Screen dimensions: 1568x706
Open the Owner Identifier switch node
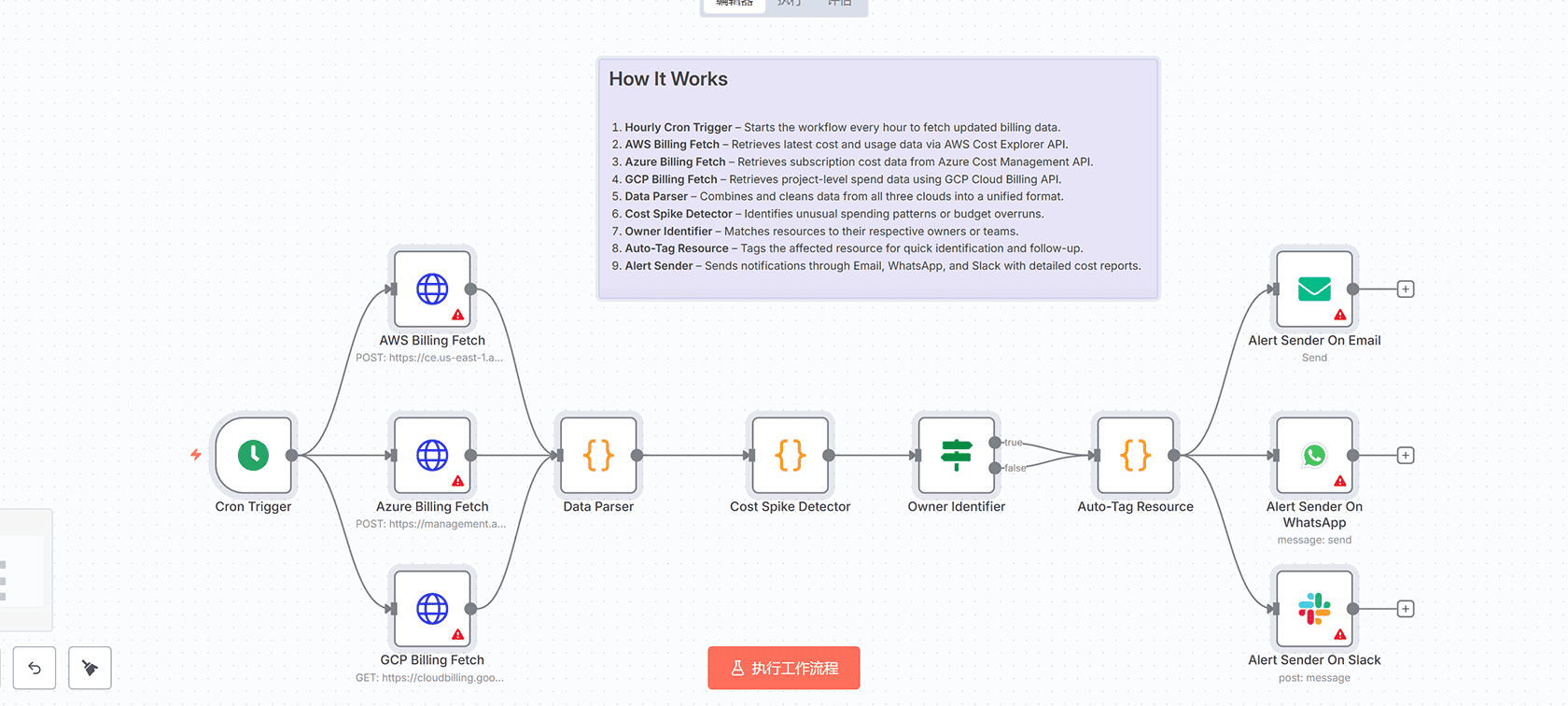click(956, 455)
